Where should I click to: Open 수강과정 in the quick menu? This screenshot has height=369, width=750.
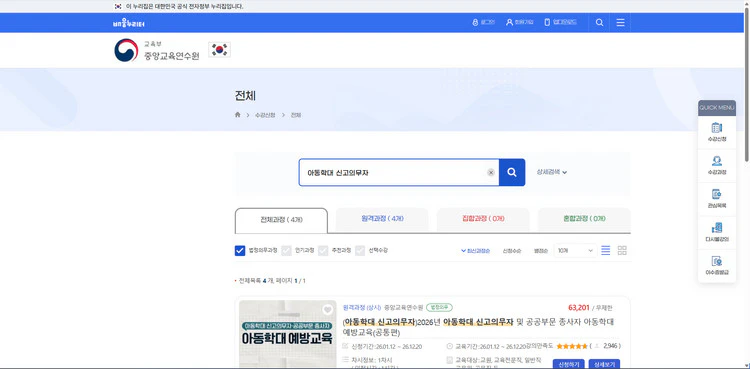click(x=717, y=166)
